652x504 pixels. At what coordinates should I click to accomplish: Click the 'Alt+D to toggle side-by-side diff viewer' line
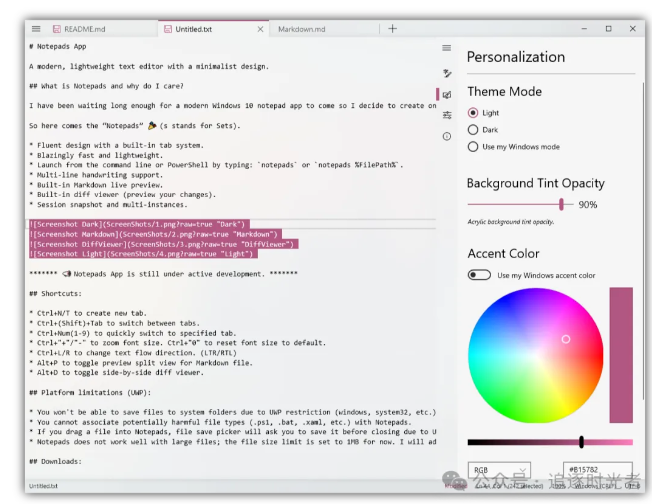117,373
